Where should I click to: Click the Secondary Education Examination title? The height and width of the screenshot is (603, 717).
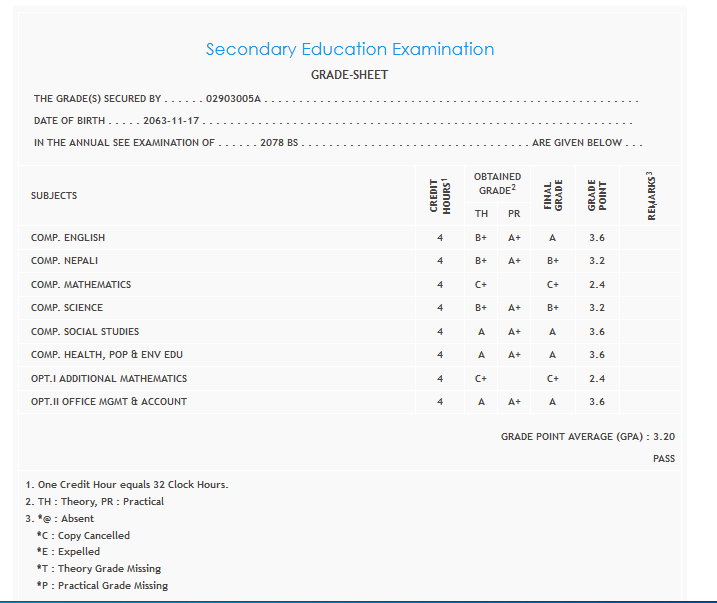click(349, 49)
